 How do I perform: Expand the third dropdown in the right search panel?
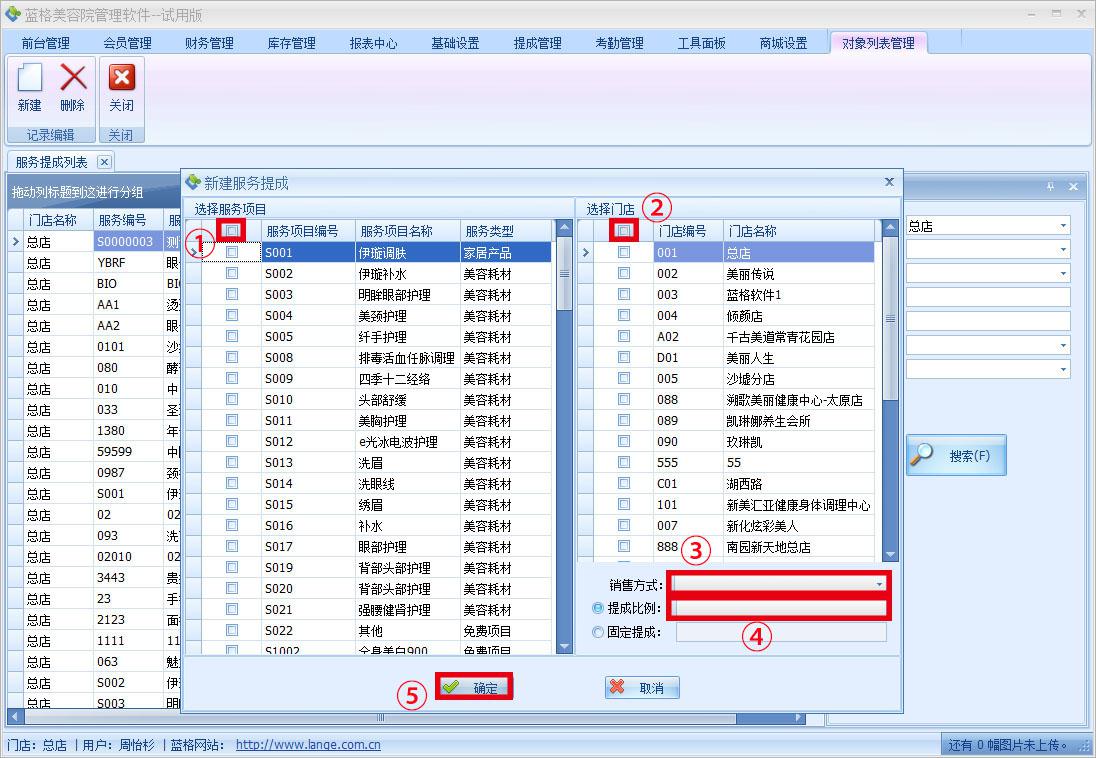pos(1063,273)
